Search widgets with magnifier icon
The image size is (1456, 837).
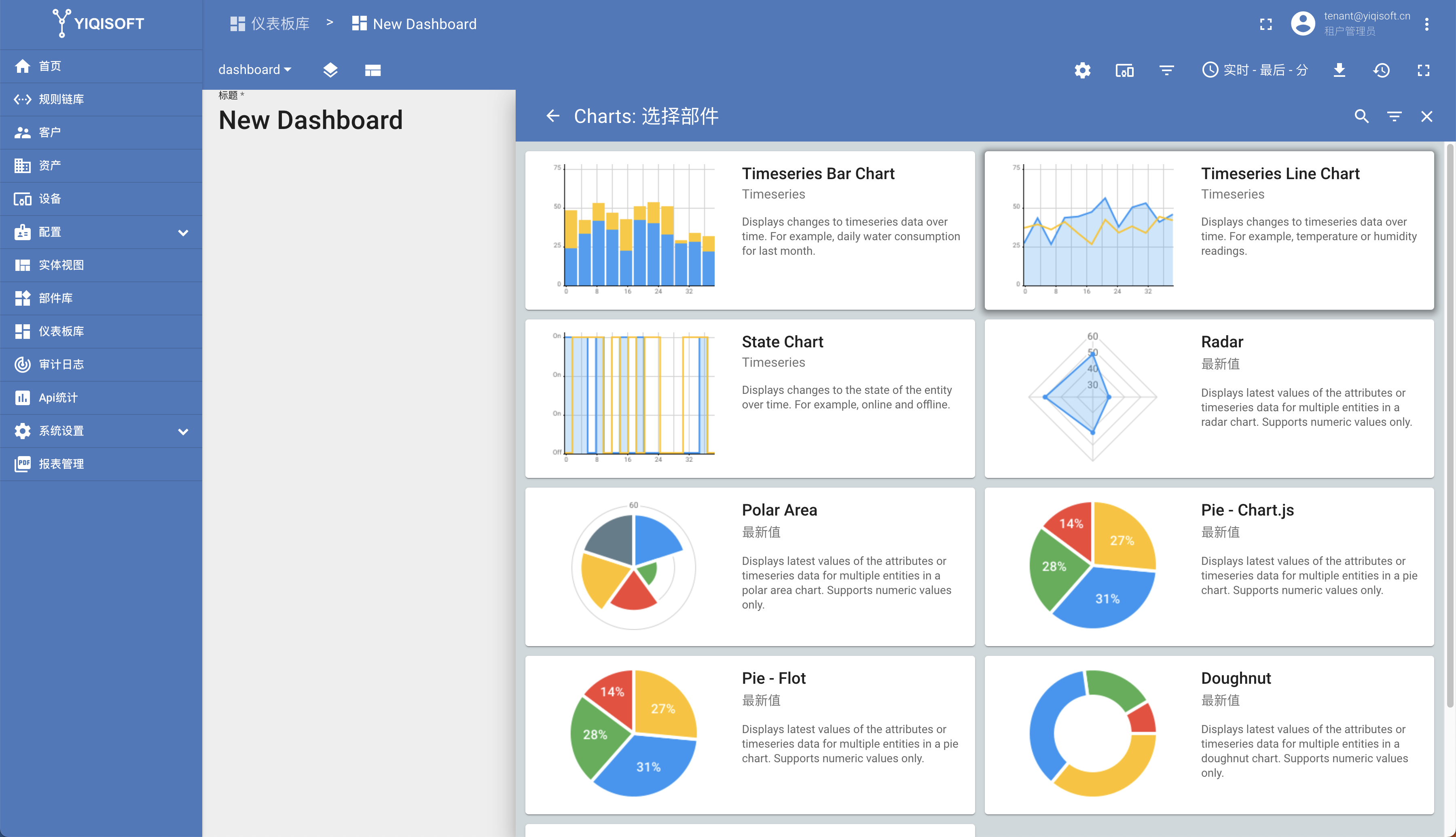pyautogui.click(x=1361, y=116)
